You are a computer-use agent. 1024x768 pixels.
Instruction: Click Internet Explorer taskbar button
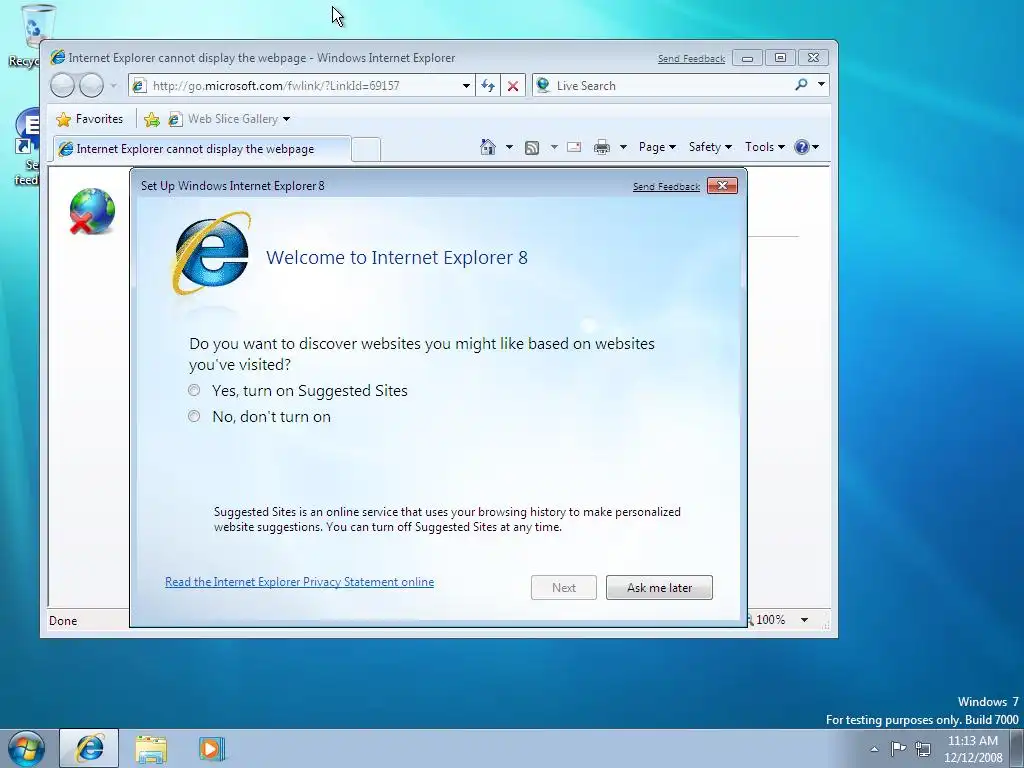click(89, 748)
